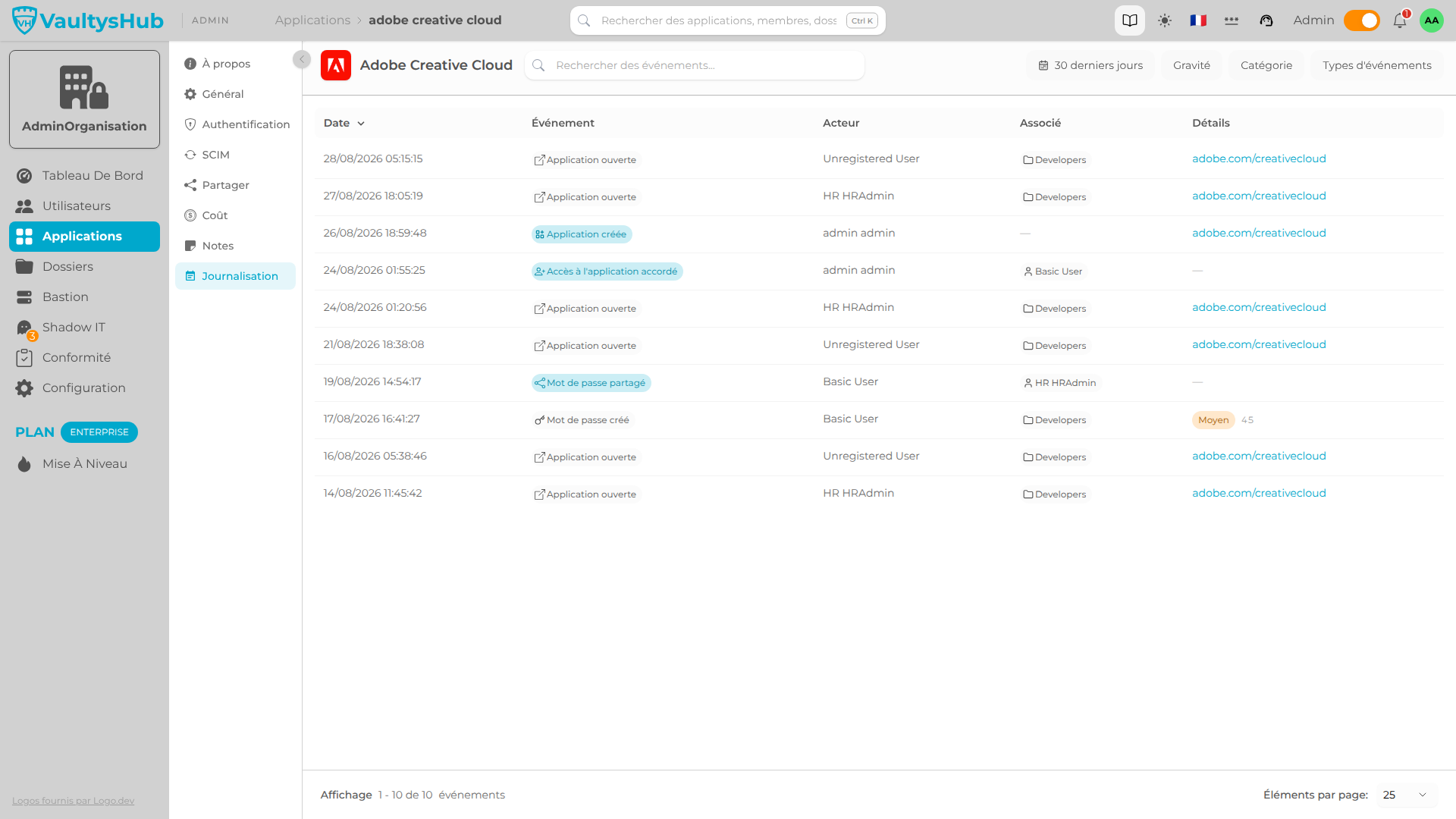Screen dimensions: 1456x819
Task: Open the Général settings tab
Action: click(x=235, y=94)
